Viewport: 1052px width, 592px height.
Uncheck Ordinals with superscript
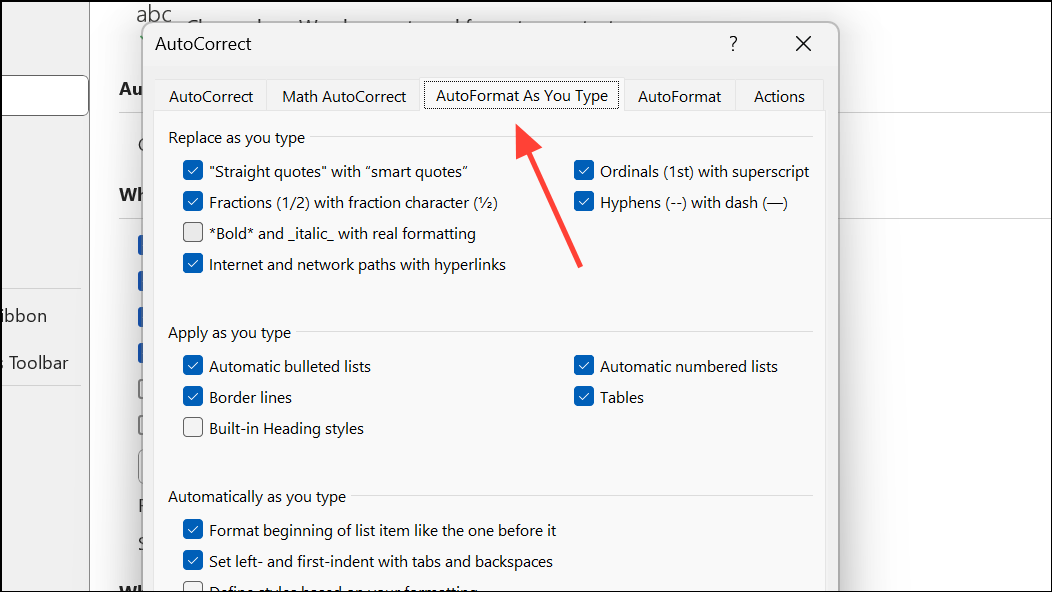[583, 170]
